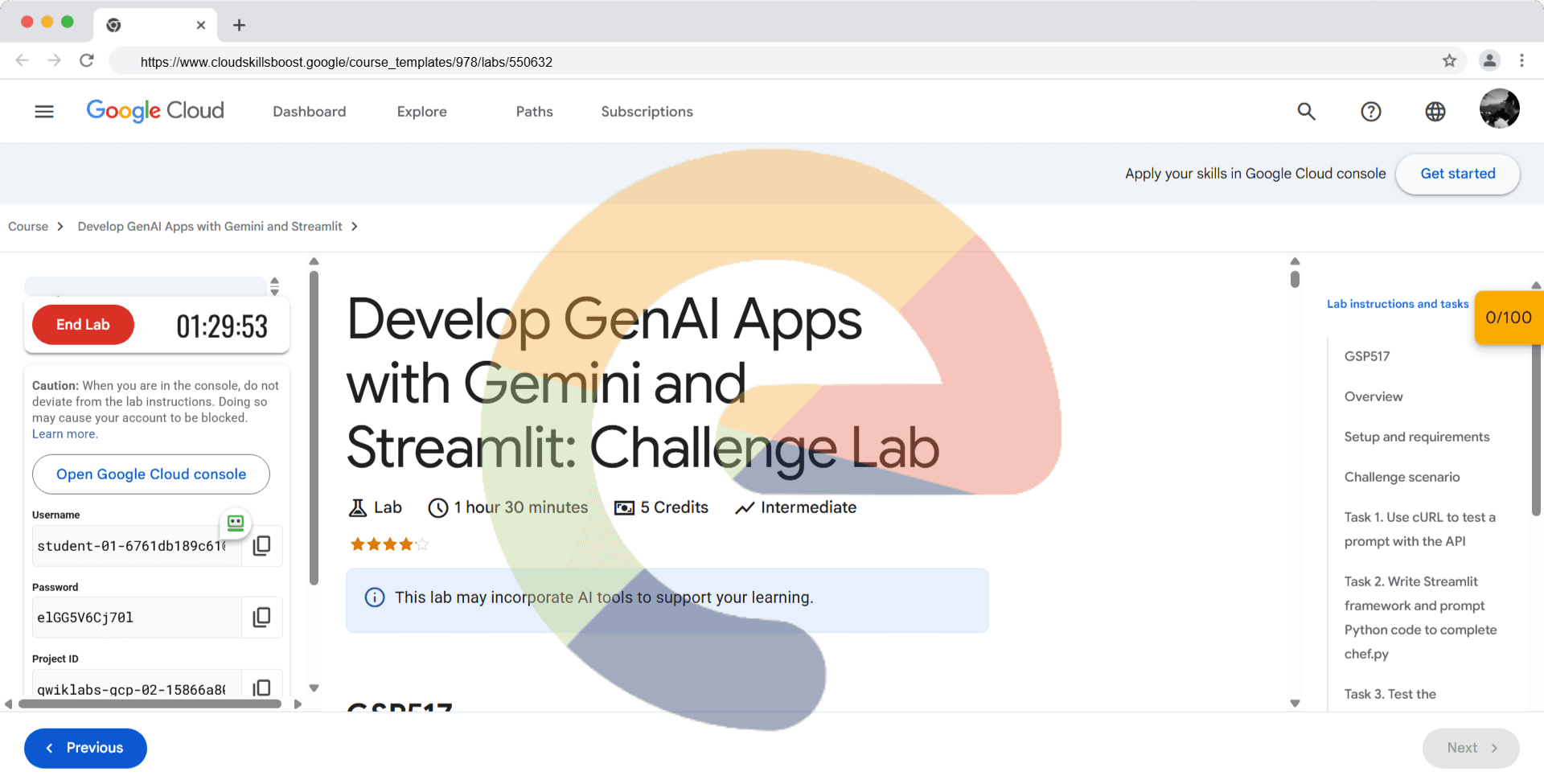Copy the password to clipboard

261,618
